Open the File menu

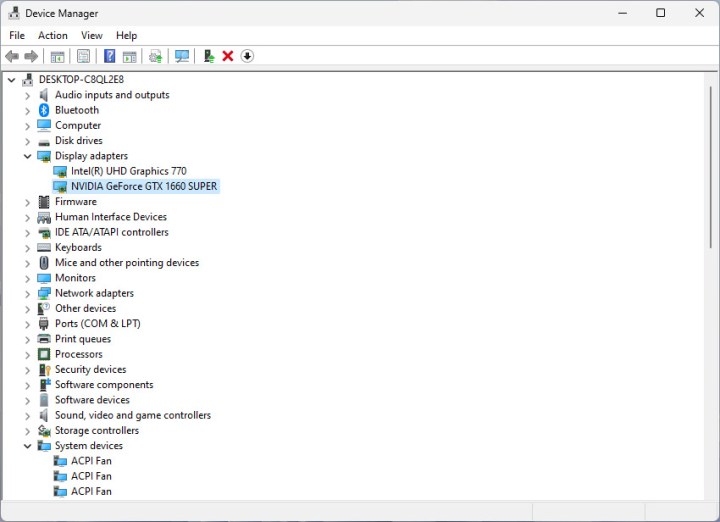point(17,35)
